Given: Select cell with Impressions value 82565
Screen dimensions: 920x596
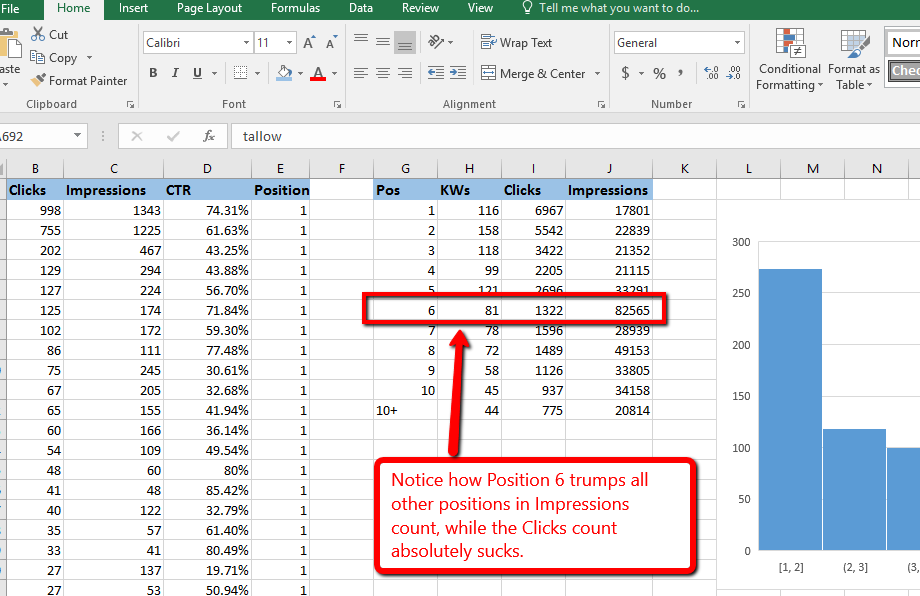Looking at the screenshot, I should tap(609, 310).
